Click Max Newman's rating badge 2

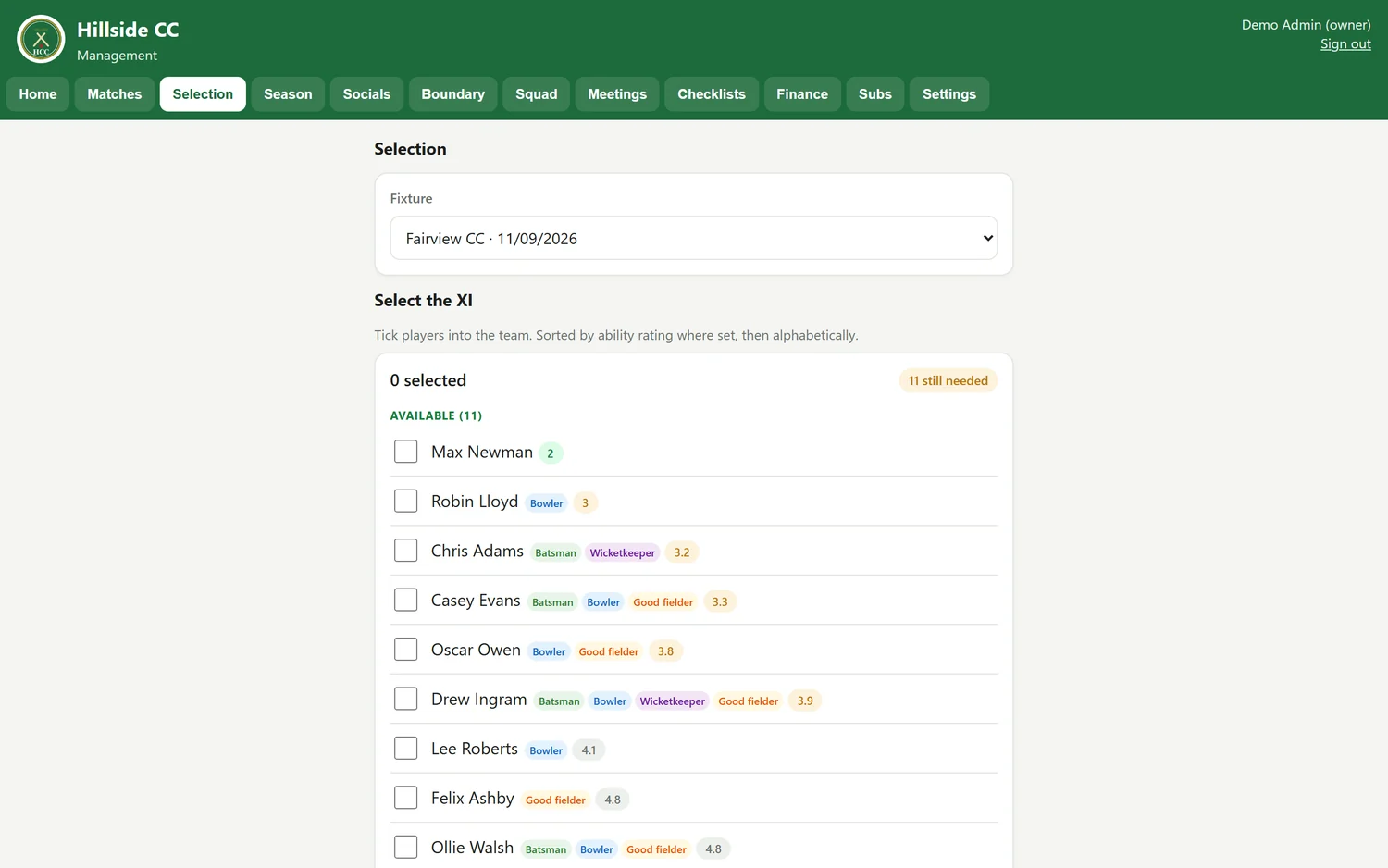[x=551, y=453]
